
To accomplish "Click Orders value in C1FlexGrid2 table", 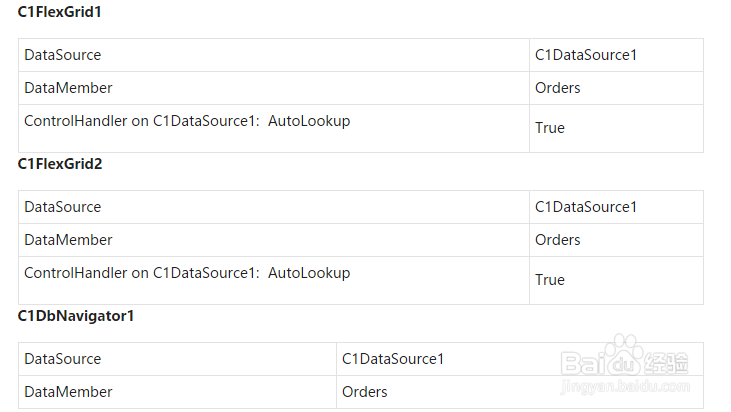I will click(x=558, y=240).
